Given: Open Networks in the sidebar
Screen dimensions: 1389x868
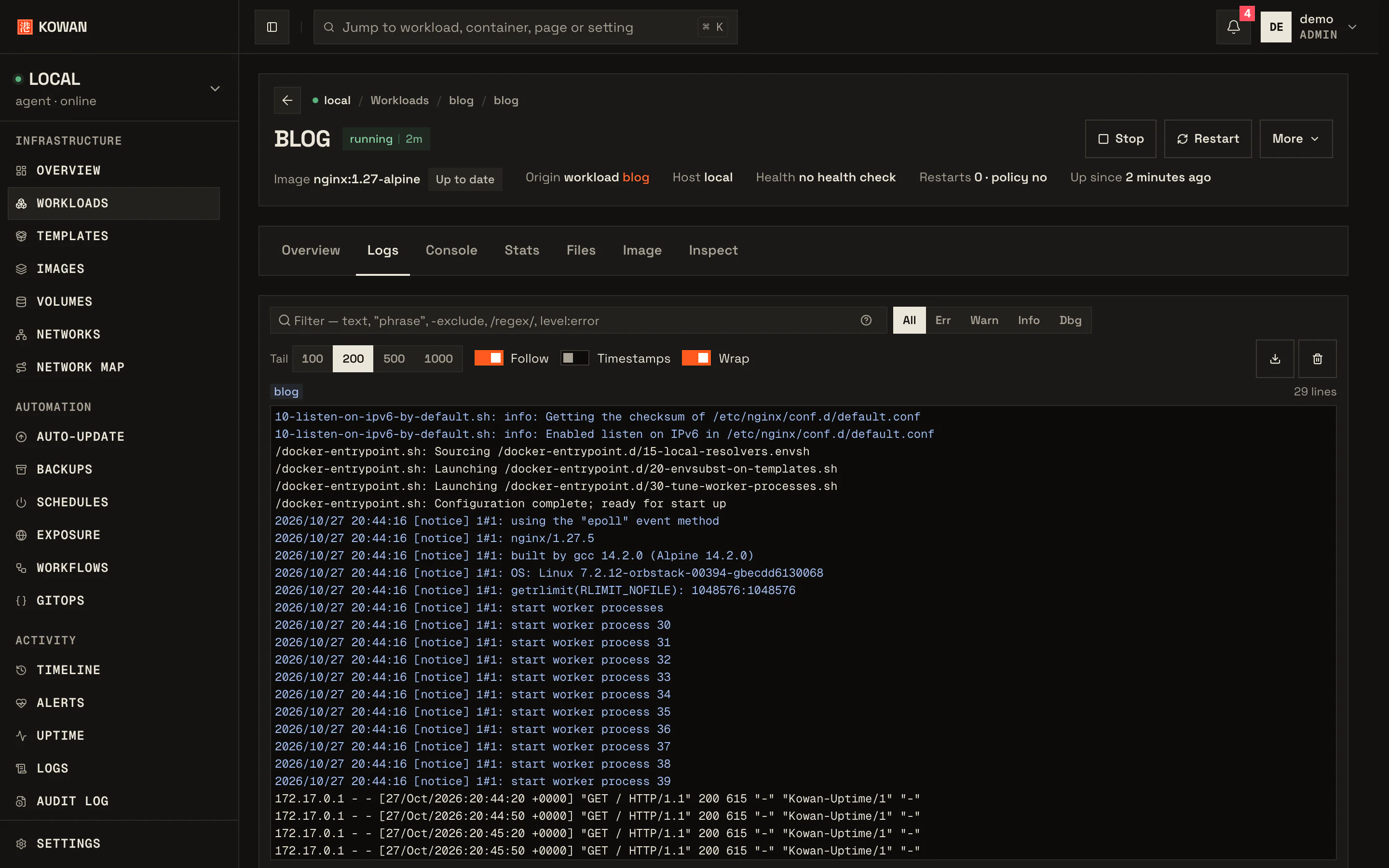Looking at the screenshot, I should pos(114,334).
